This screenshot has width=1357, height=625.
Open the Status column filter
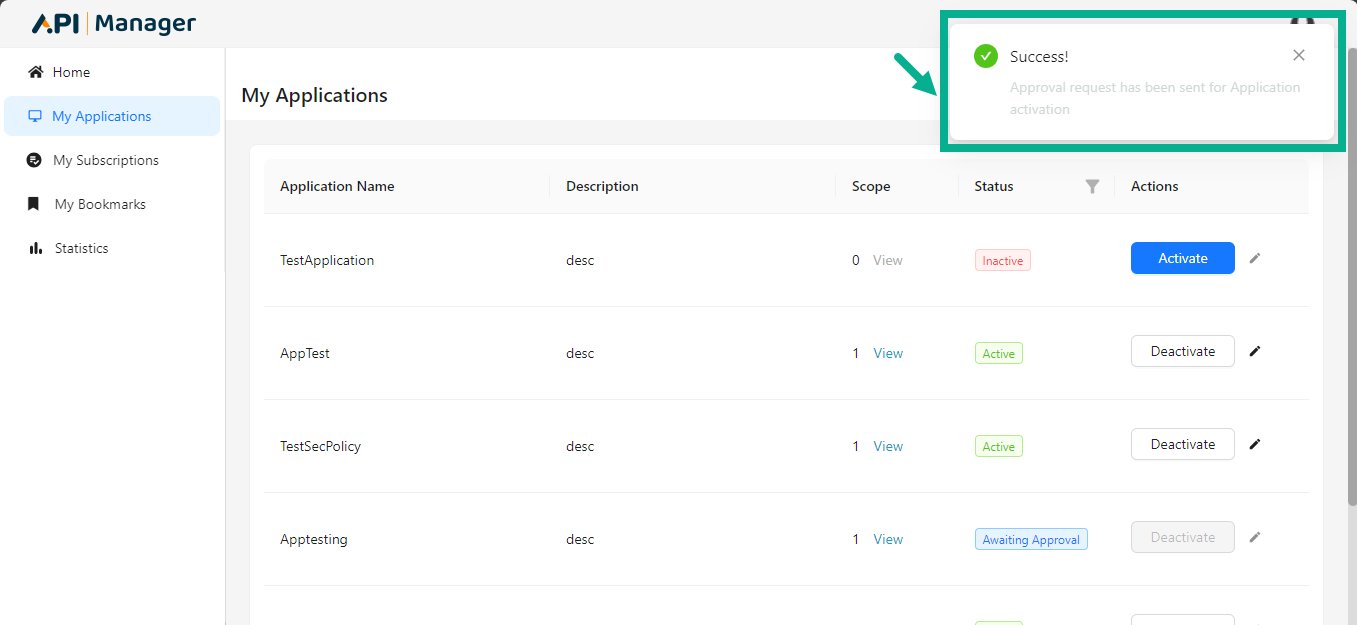pyautogui.click(x=1092, y=186)
